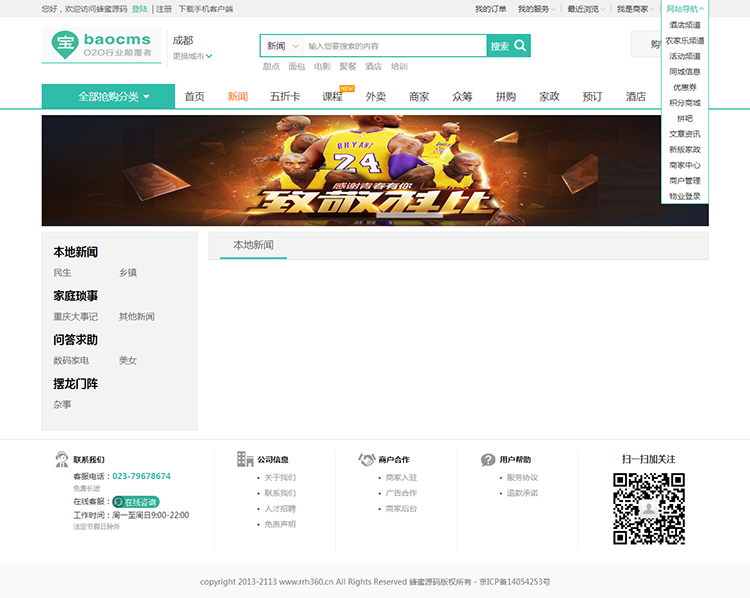This screenshot has width=750, height=598.
Task: Open 我的订单 in top bar
Action: [x=491, y=9]
